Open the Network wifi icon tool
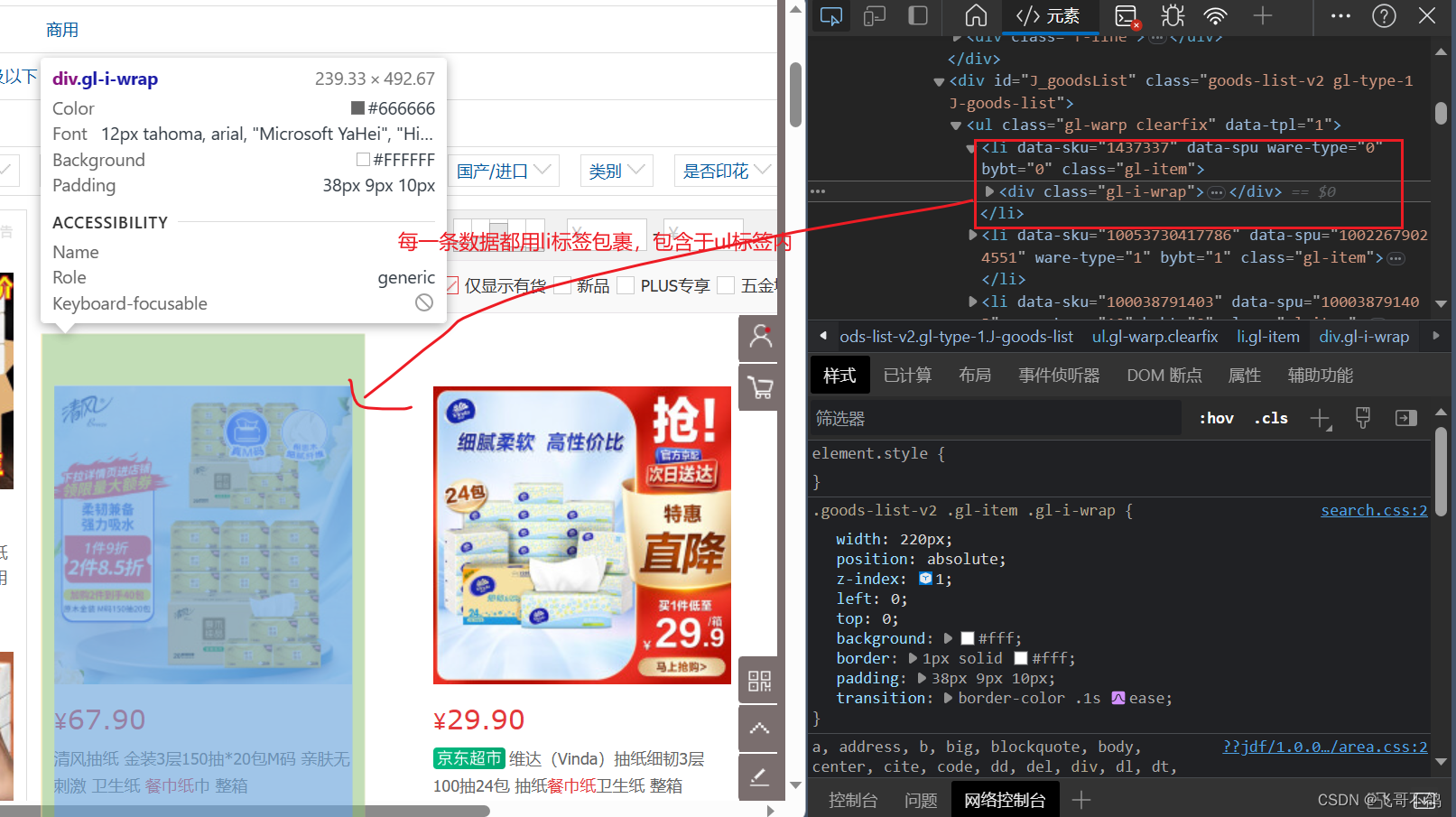Image resolution: width=1456 pixels, height=817 pixels. 1216,16
